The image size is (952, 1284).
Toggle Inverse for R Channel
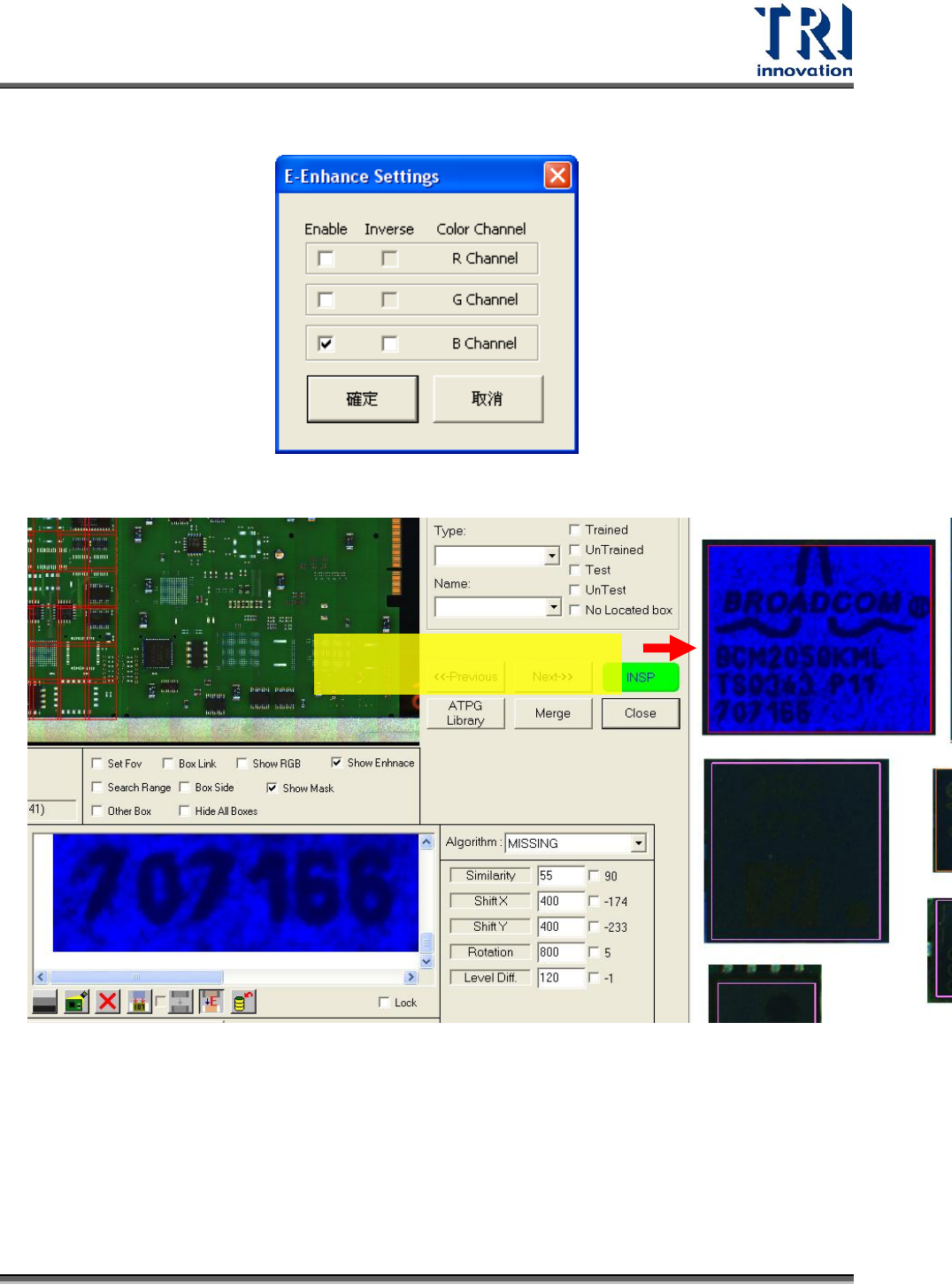[389, 258]
